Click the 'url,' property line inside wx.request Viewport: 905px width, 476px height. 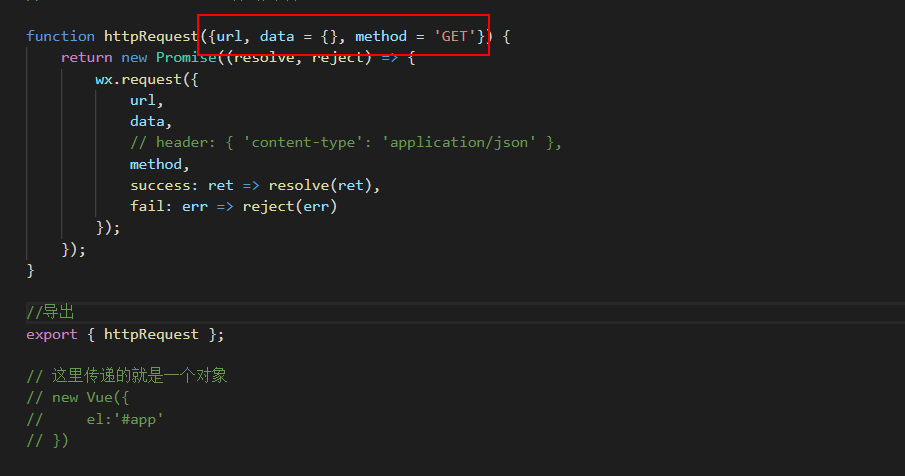pos(147,100)
